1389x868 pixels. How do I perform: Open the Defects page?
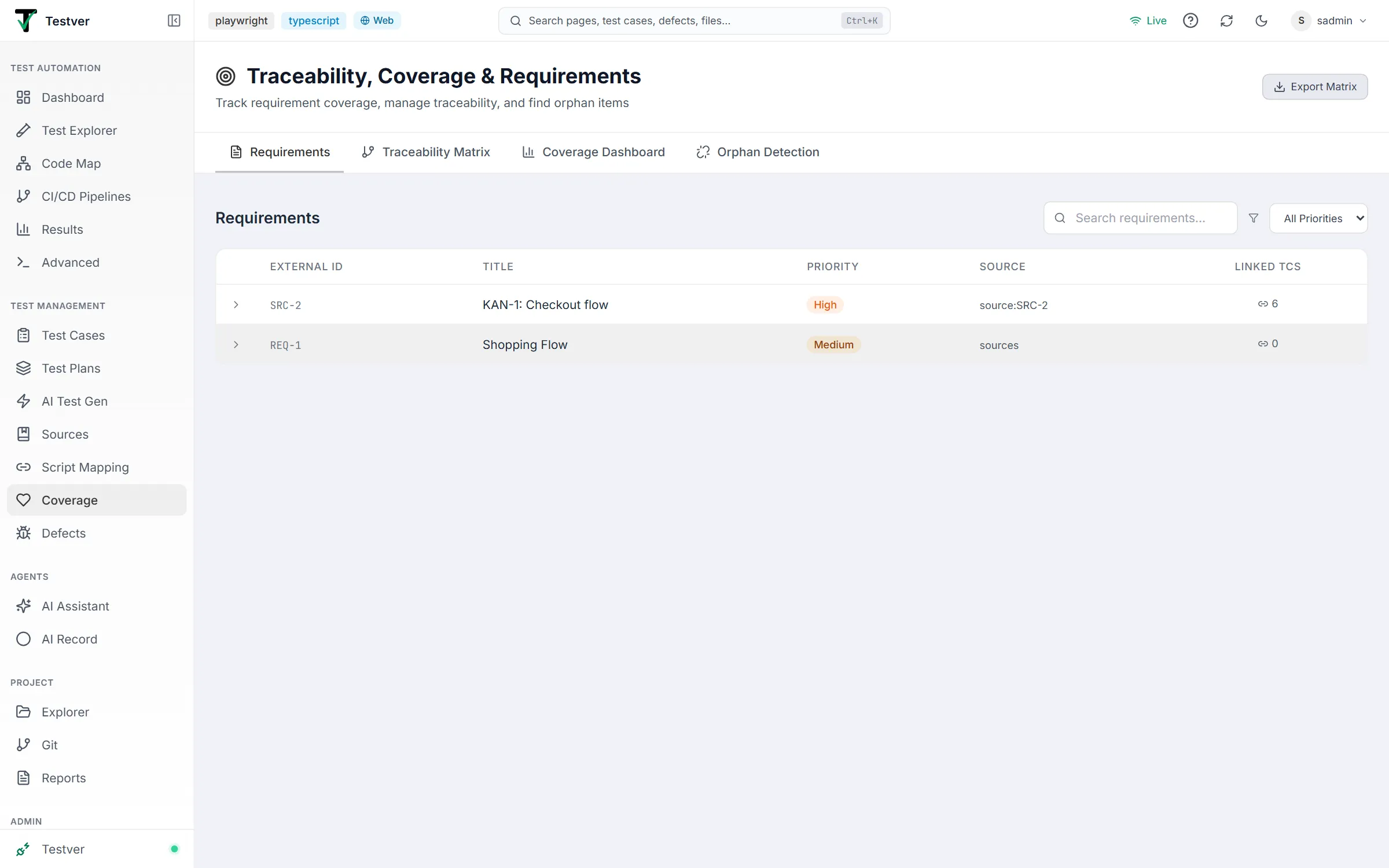[x=97, y=533]
